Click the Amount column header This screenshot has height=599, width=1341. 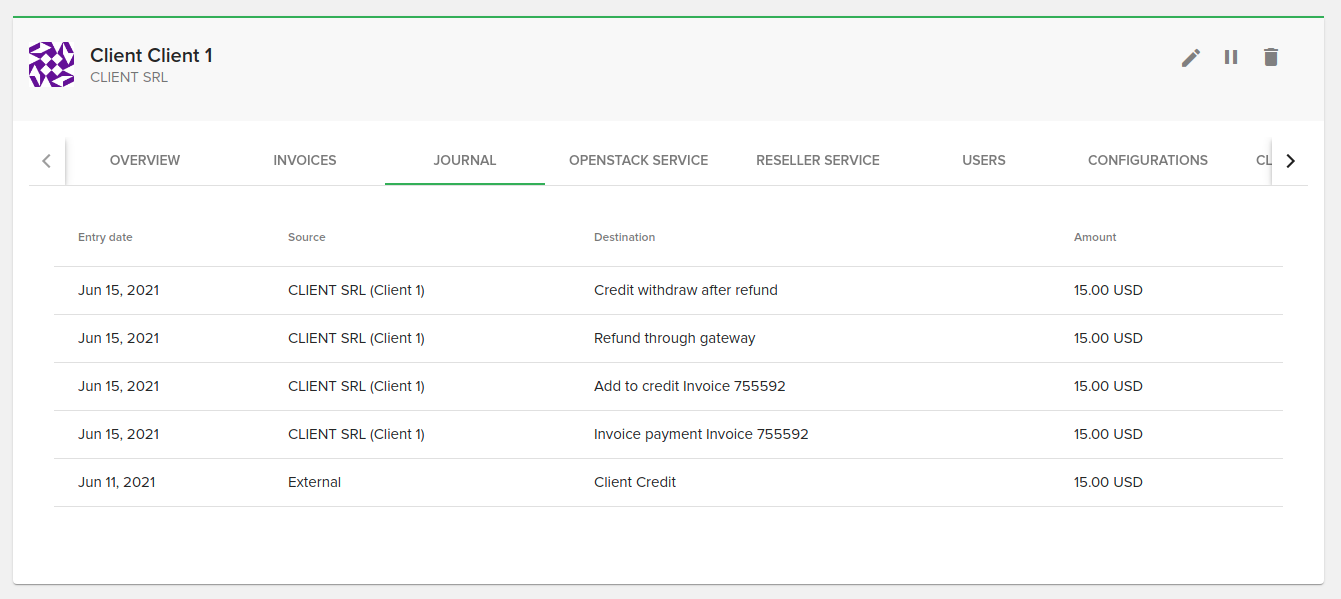1095,238
